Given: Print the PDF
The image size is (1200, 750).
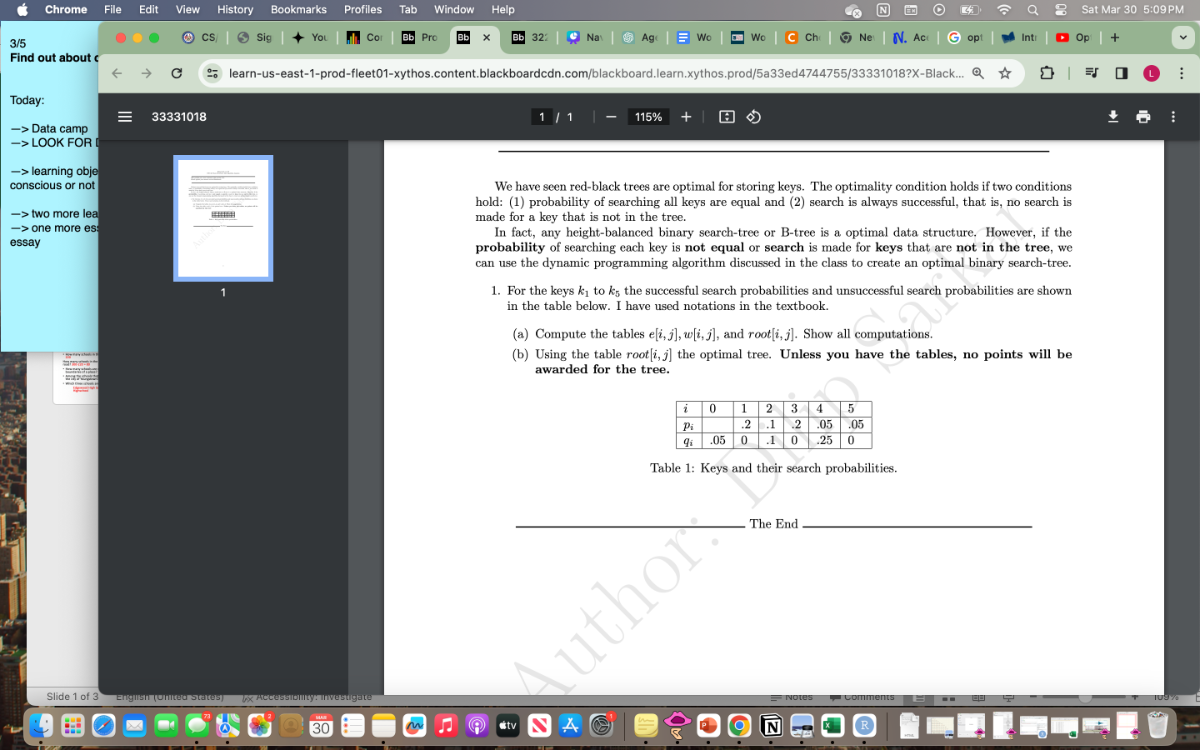Looking at the screenshot, I should click(1143, 117).
